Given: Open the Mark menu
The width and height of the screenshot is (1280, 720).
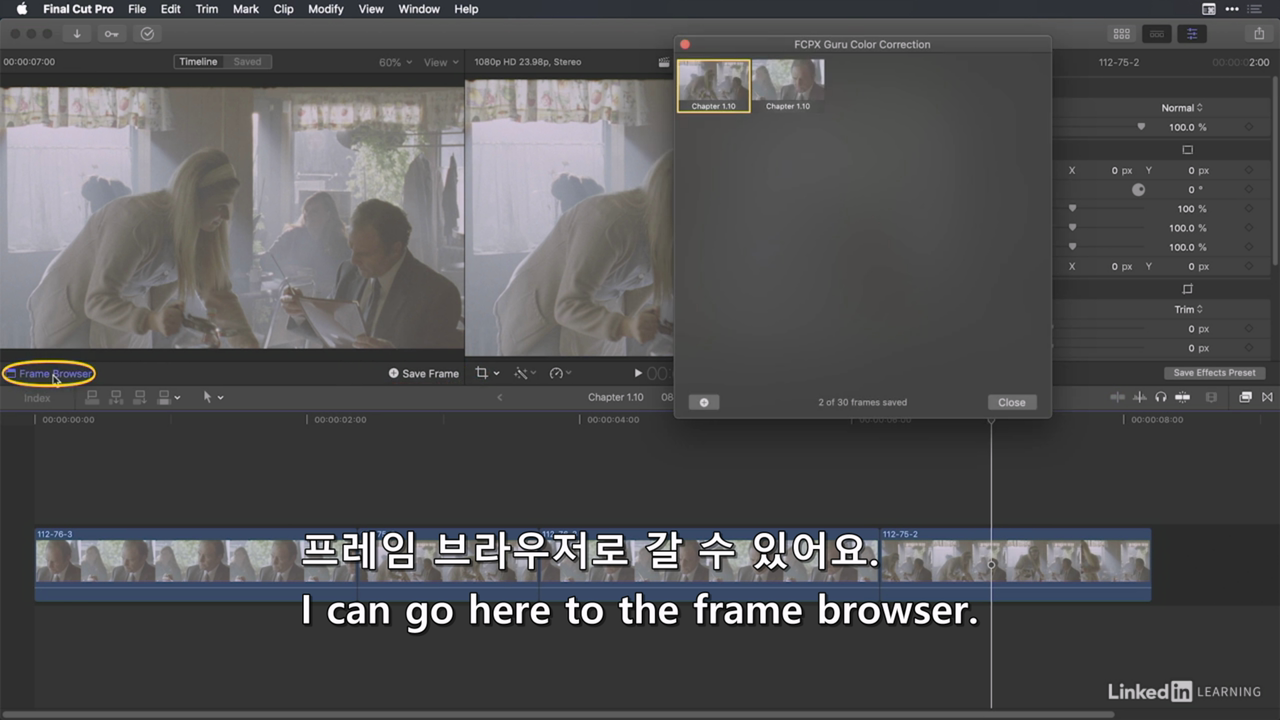Looking at the screenshot, I should coord(246,9).
